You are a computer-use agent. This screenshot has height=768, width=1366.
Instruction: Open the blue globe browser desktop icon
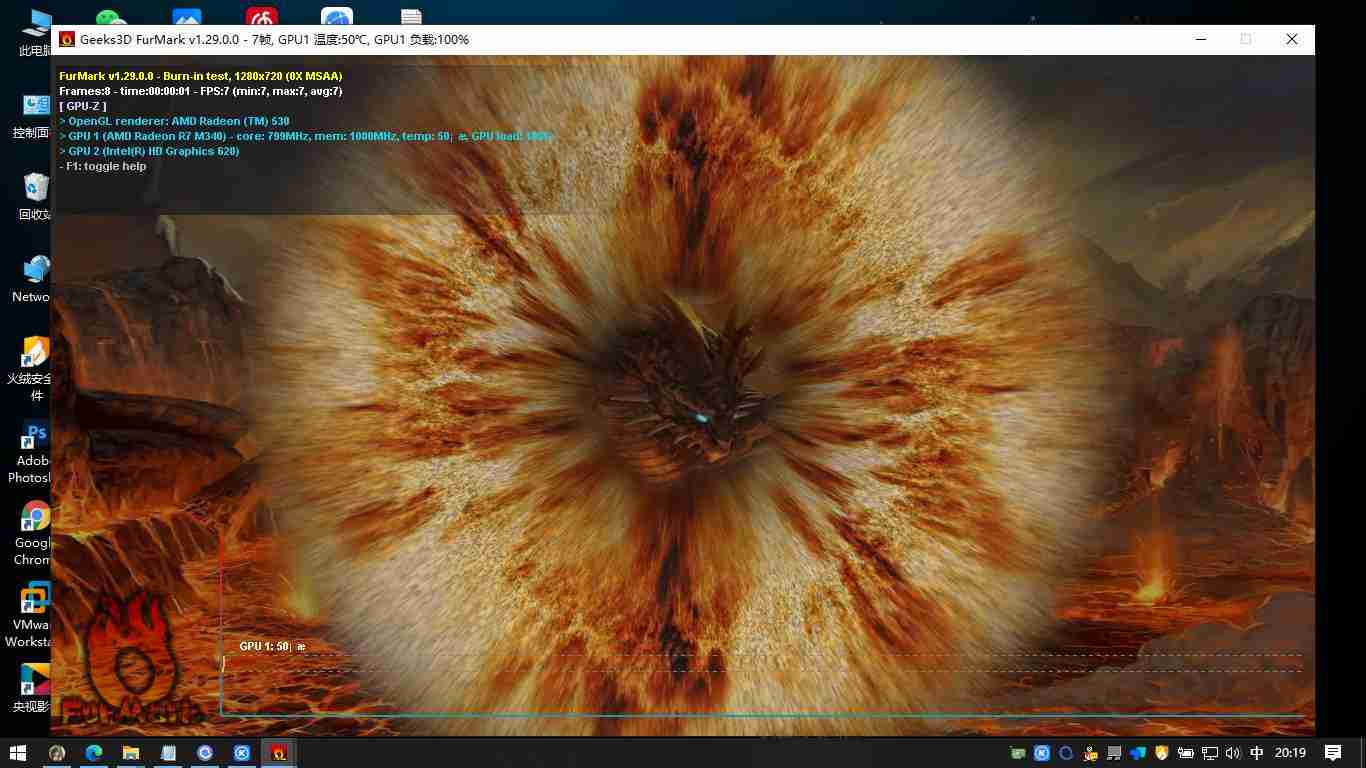[x=337, y=17]
